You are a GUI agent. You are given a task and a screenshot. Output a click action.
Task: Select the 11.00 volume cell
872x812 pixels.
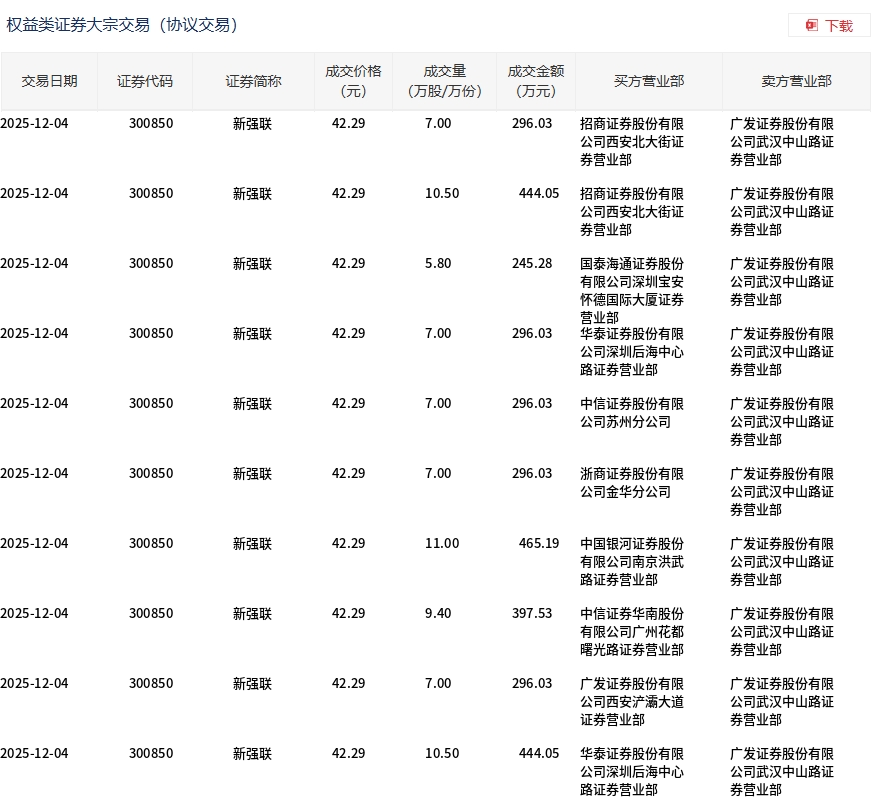(x=442, y=543)
